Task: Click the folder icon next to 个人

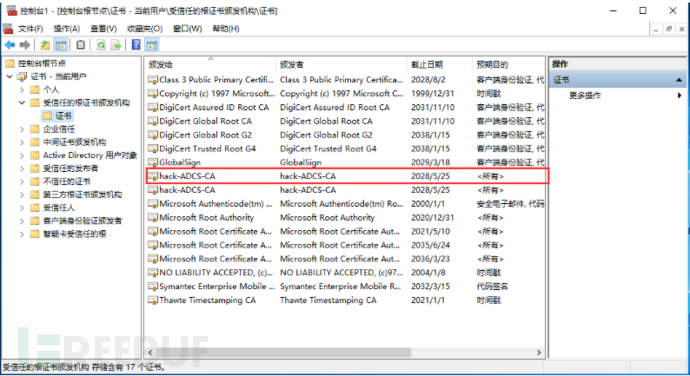Action: 35,89
